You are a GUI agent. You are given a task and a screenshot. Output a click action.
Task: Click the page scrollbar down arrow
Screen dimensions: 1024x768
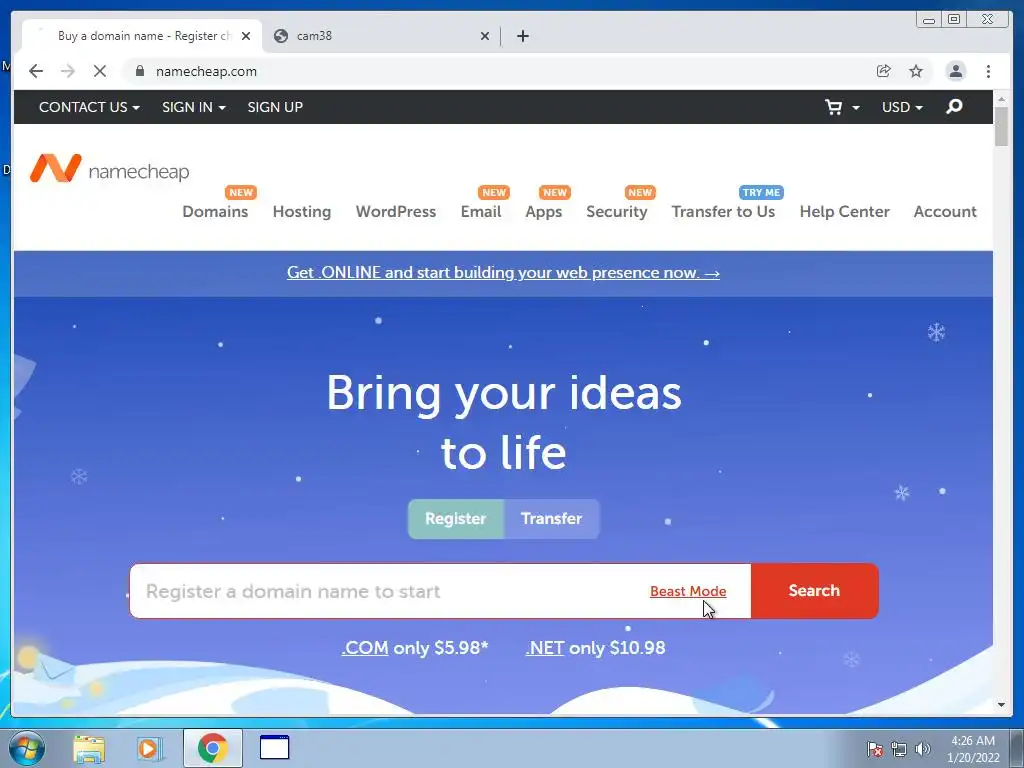1001,705
